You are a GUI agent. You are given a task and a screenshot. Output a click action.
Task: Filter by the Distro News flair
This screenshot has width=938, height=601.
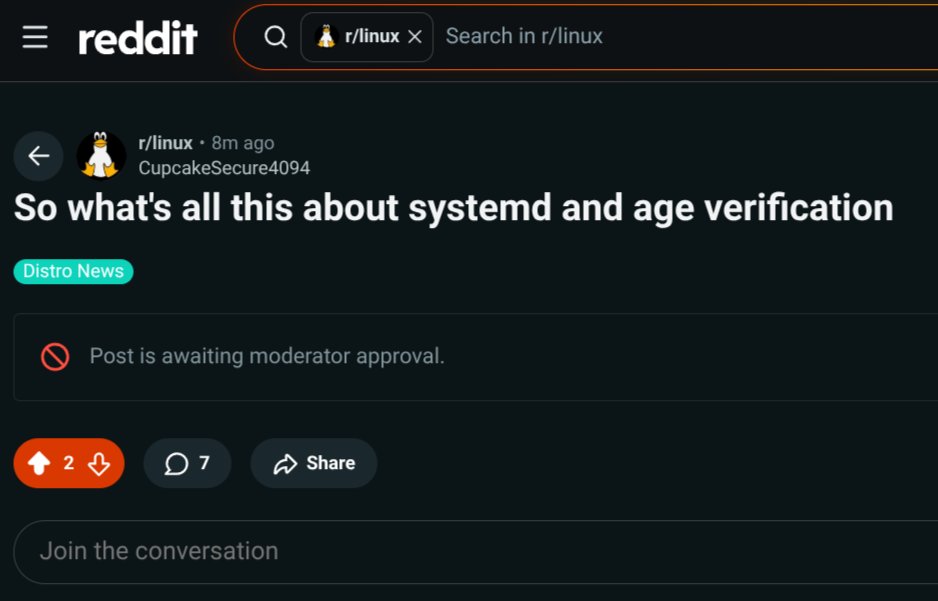coord(73,271)
